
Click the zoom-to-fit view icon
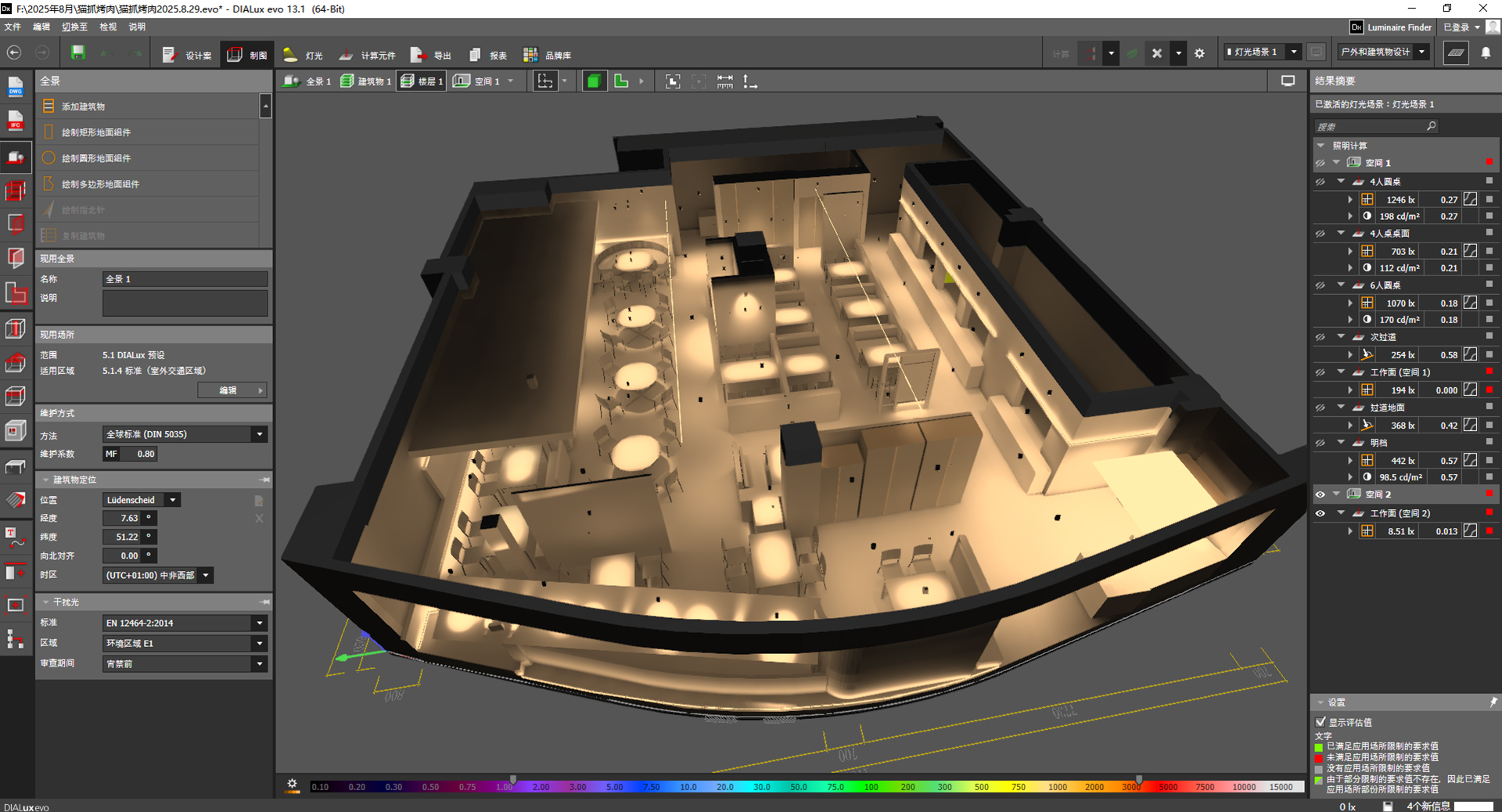pos(673,81)
